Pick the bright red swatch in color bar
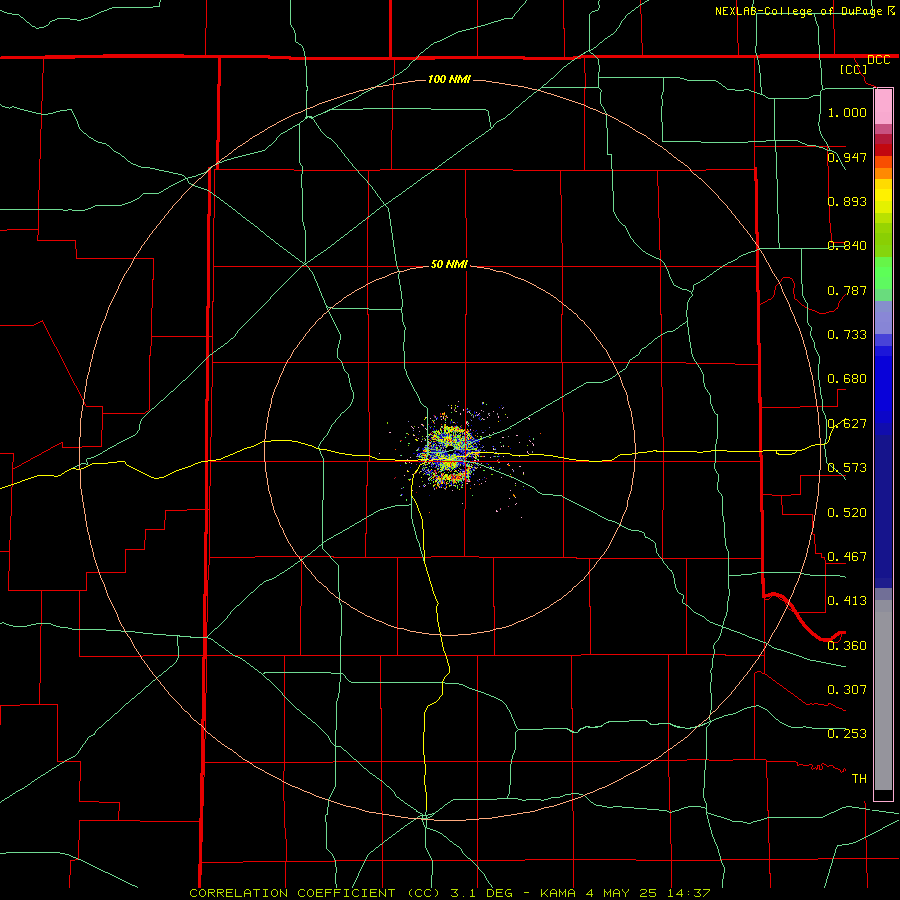Viewport: 900px width, 900px height. 883,150
